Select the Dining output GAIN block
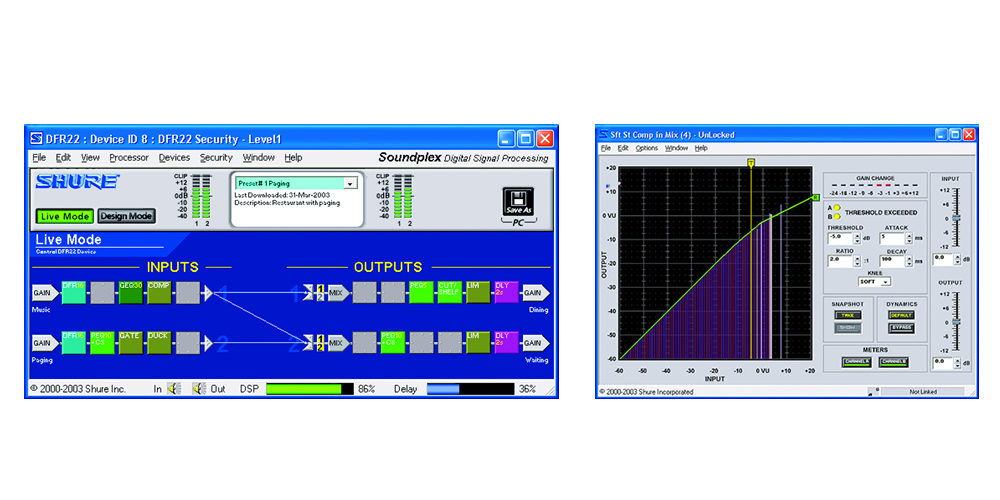The image size is (1000, 500). 536,293
